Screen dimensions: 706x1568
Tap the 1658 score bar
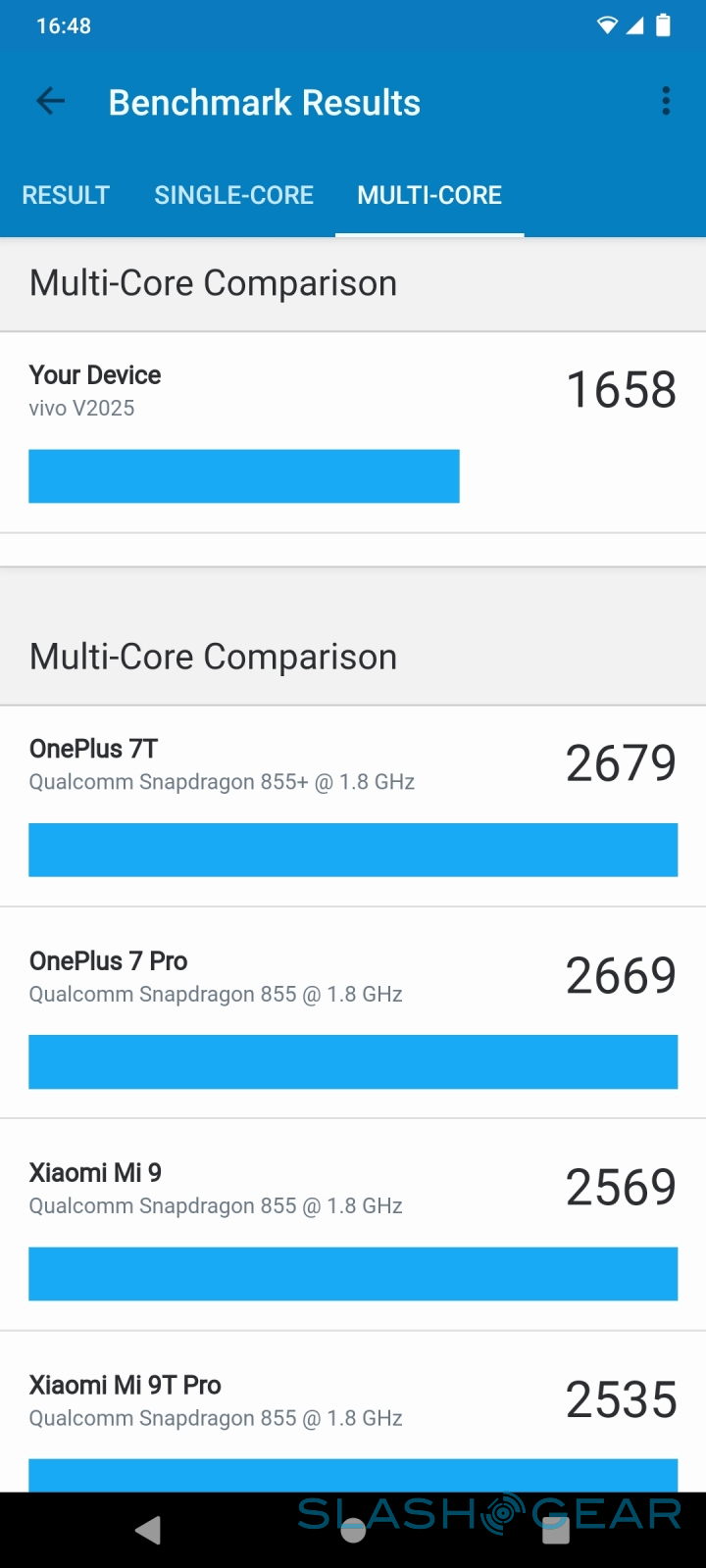click(244, 476)
